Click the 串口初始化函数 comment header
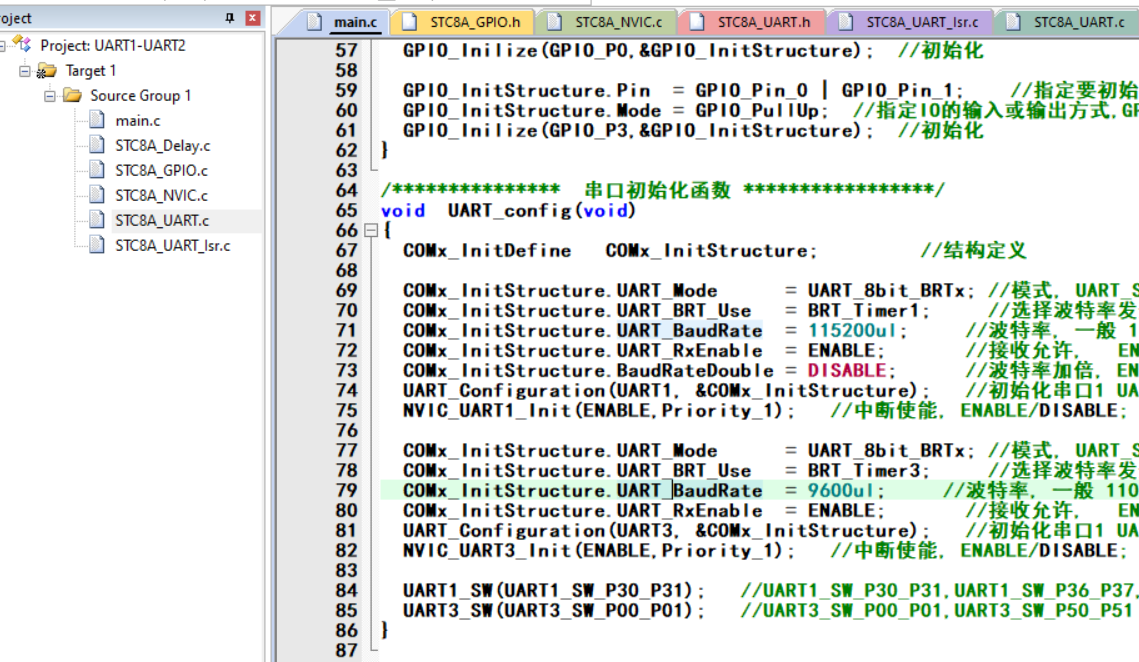The width and height of the screenshot is (1139, 662). pyautogui.click(x=657, y=190)
